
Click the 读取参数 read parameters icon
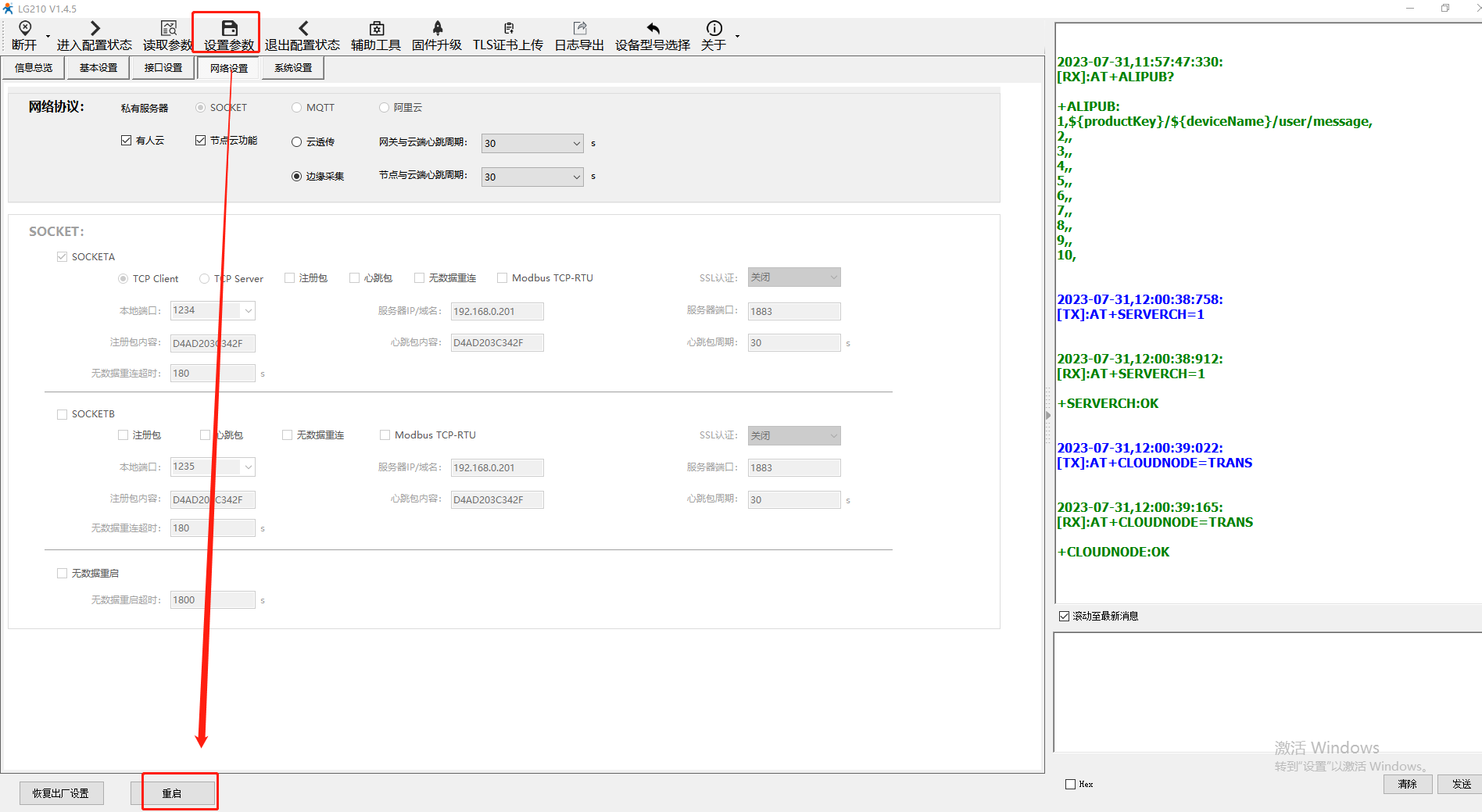[168, 28]
